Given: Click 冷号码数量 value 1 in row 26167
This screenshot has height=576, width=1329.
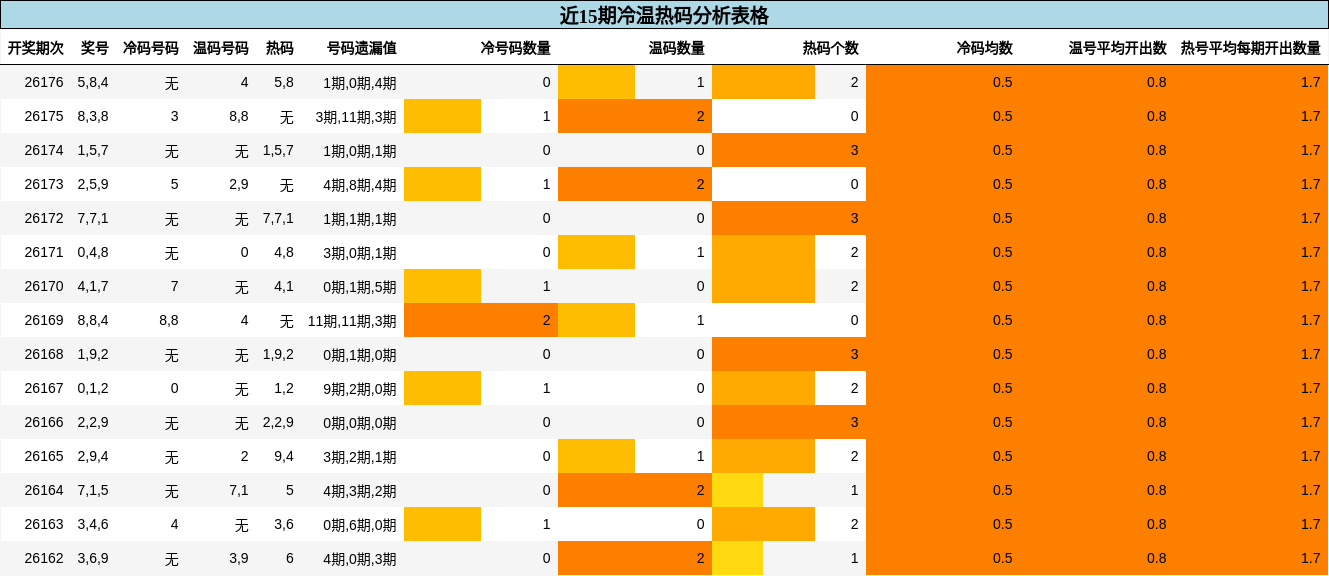Looking at the screenshot, I should 547,388.
